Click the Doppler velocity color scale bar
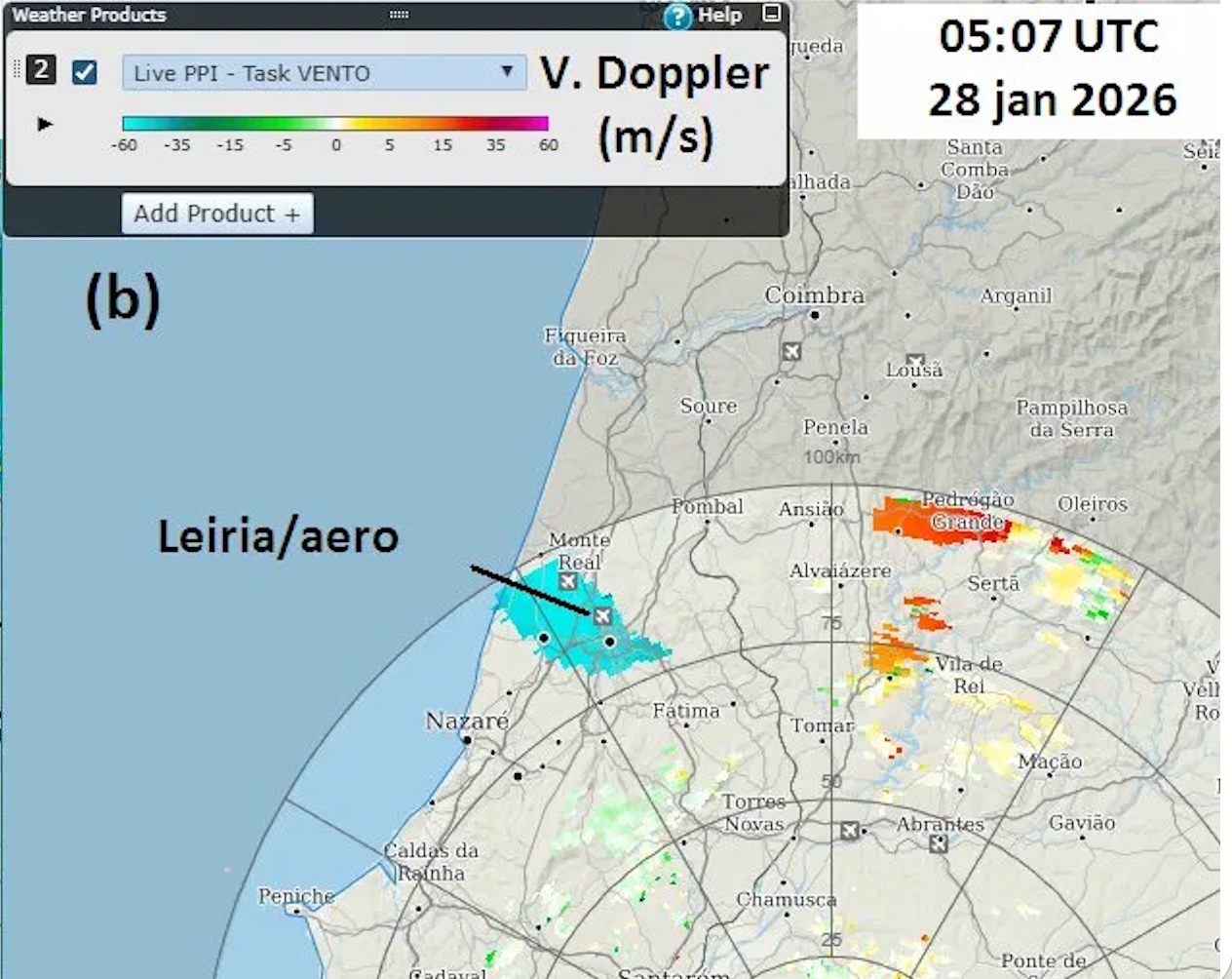This screenshot has height=979, width=1232. [x=334, y=124]
